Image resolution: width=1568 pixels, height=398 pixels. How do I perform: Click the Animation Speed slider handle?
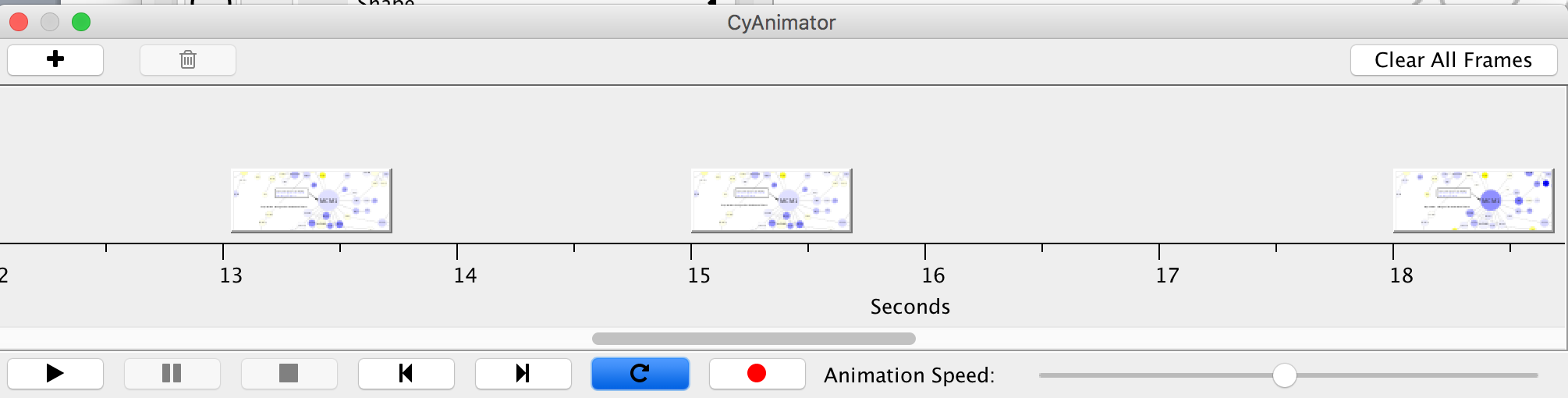(x=1284, y=375)
